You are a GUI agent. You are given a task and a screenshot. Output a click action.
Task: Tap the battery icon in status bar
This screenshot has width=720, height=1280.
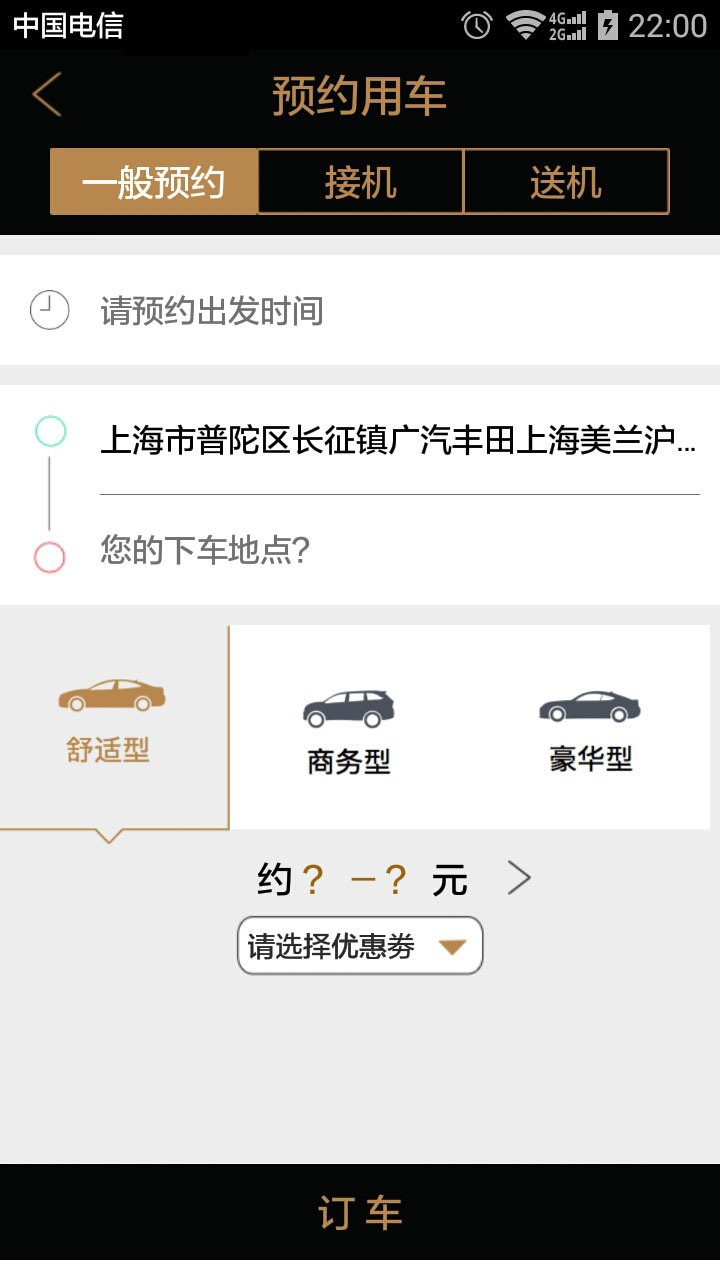click(607, 25)
